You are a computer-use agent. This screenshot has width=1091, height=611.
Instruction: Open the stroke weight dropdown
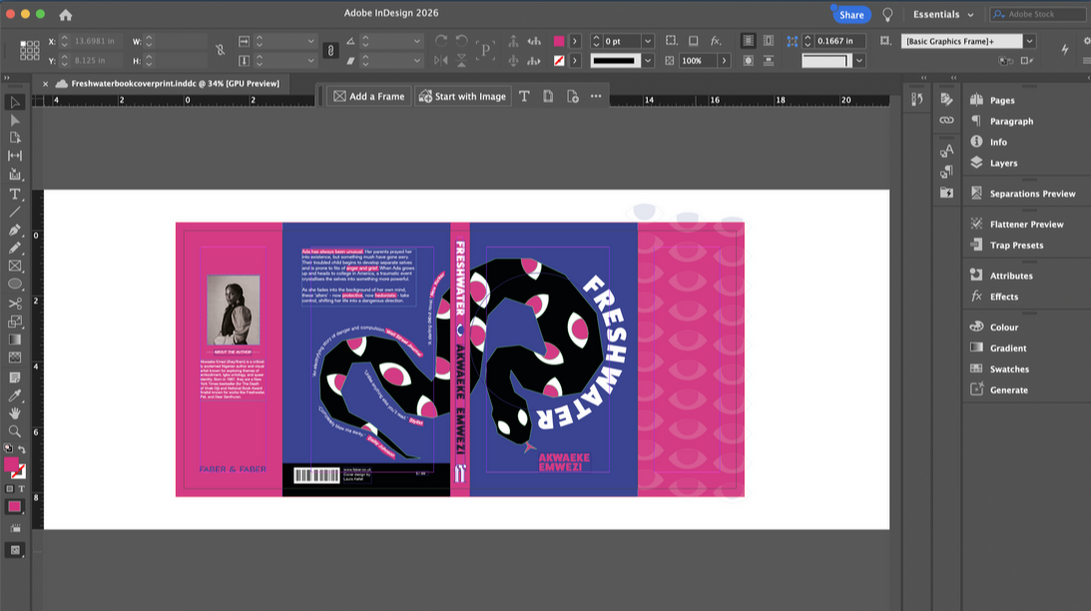point(648,41)
